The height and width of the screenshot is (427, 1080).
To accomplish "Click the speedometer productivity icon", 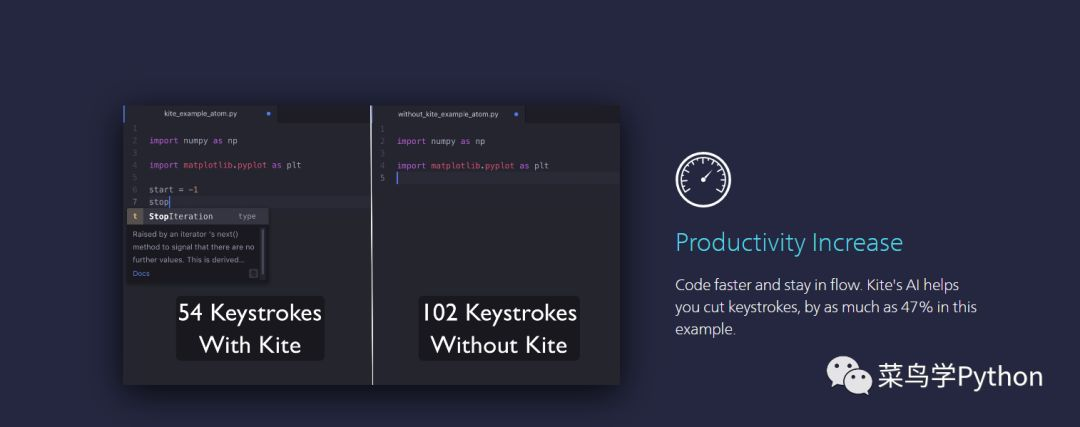I will click(x=703, y=180).
